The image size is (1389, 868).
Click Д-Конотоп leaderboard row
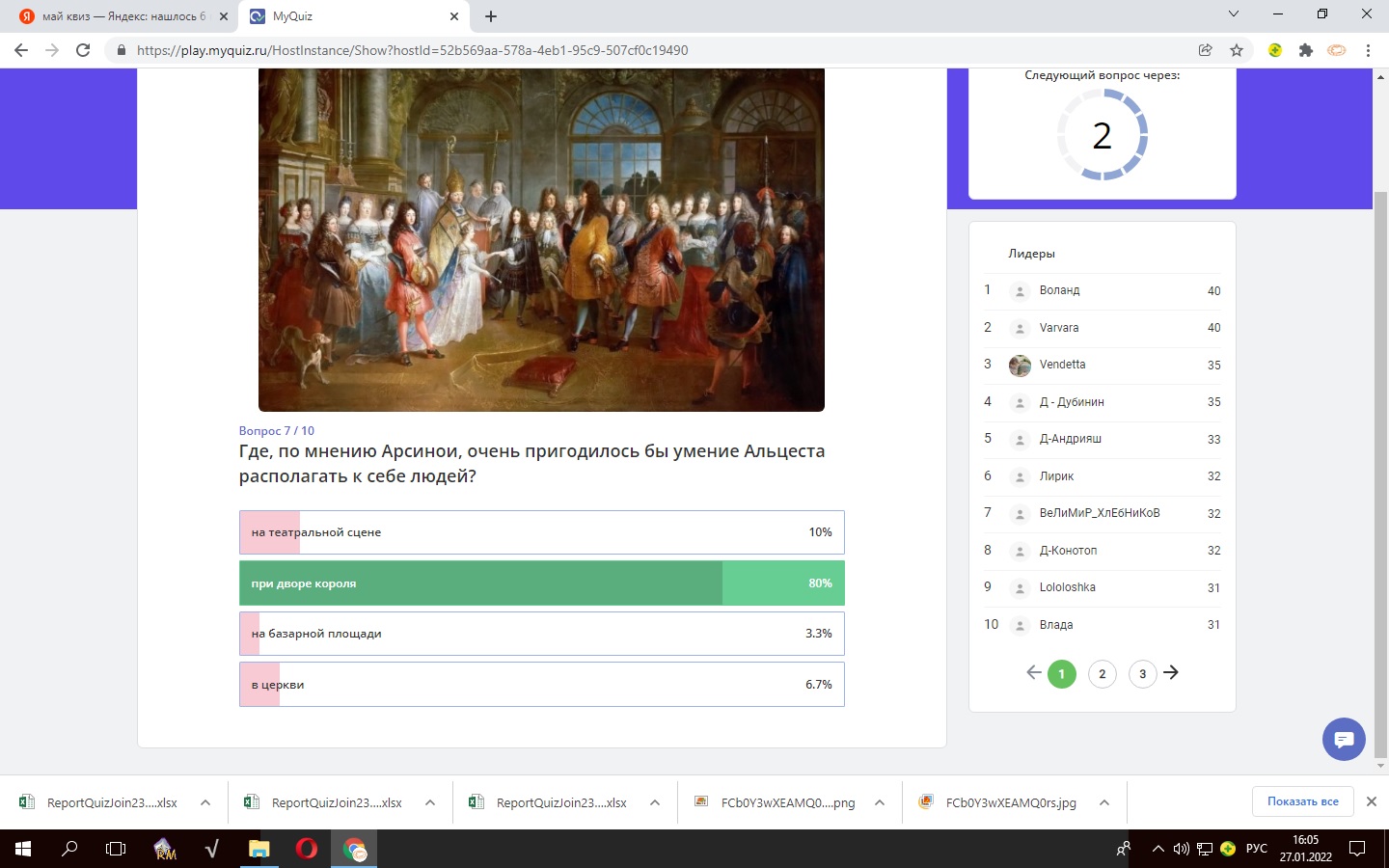[1103, 551]
